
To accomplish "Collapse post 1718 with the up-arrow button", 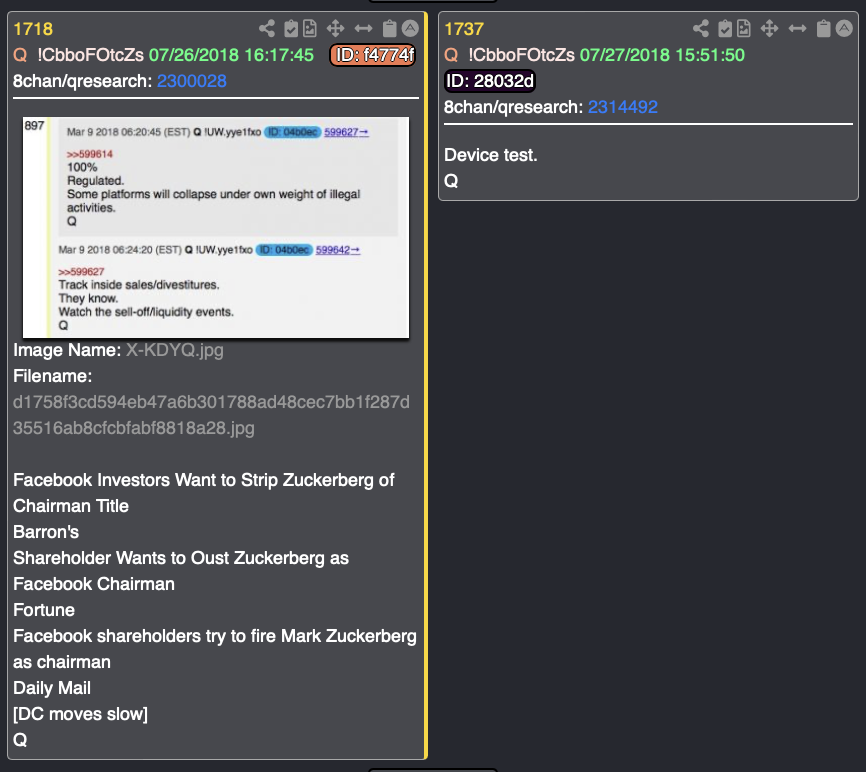I will tap(410, 29).
